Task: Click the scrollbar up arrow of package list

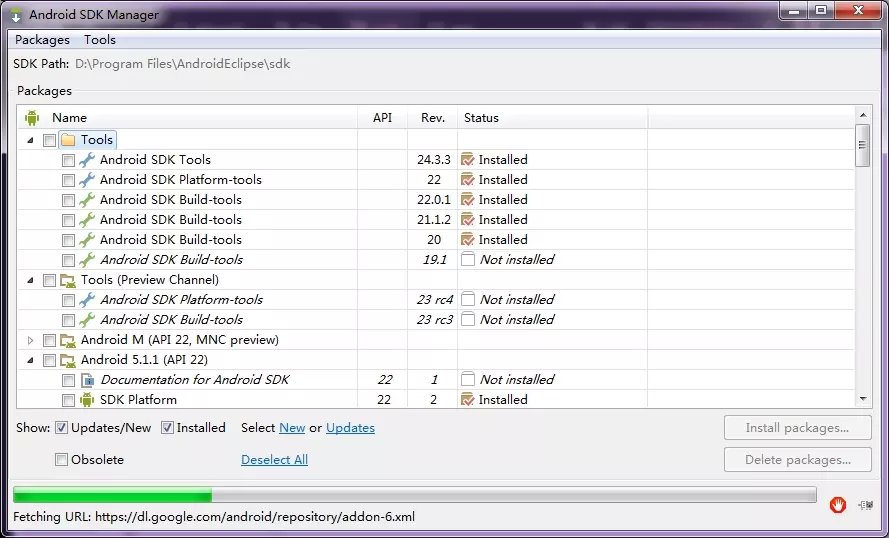Action: [x=863, y=115]
